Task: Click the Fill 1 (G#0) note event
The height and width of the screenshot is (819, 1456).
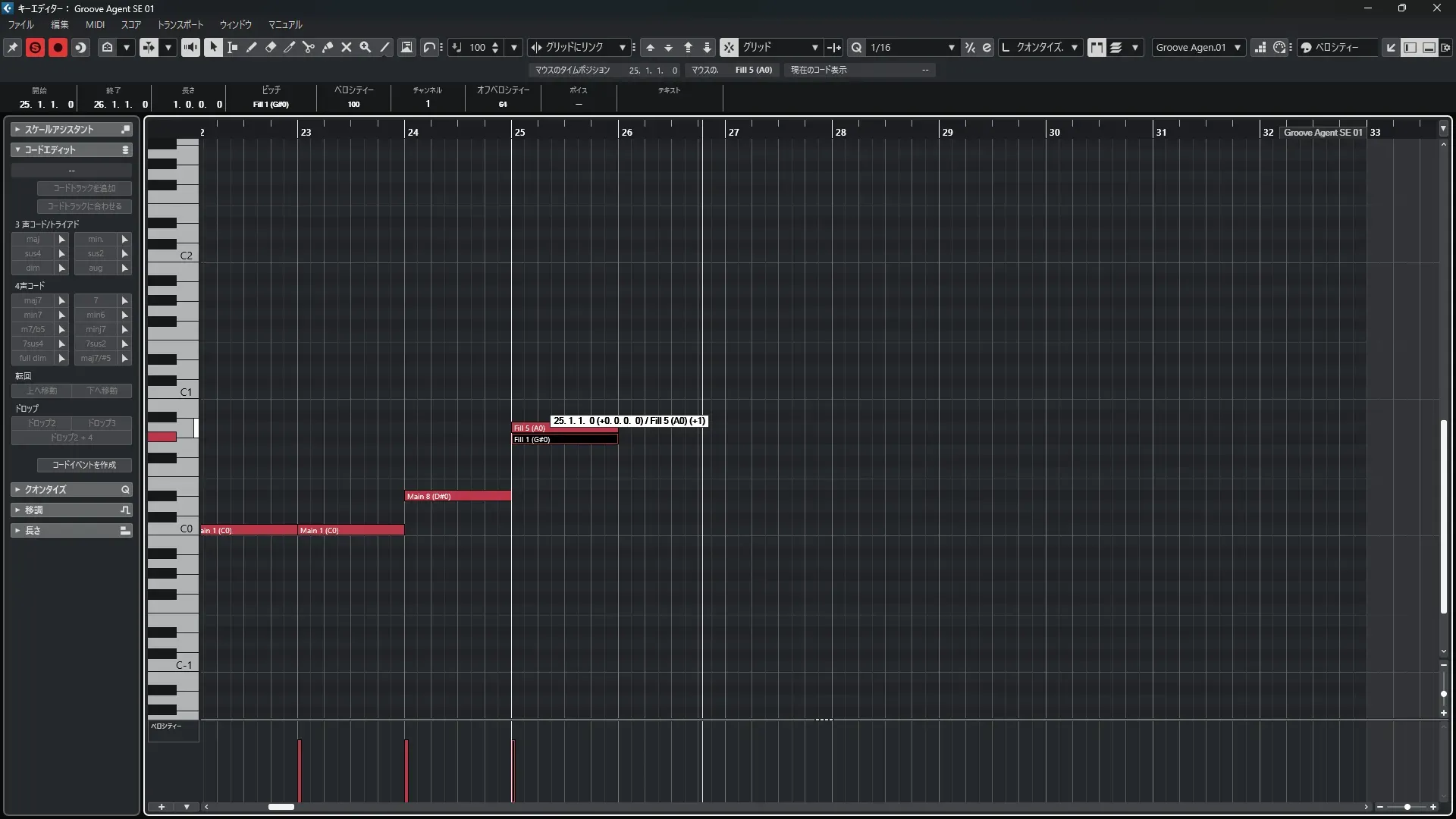Action: [564, 439]
